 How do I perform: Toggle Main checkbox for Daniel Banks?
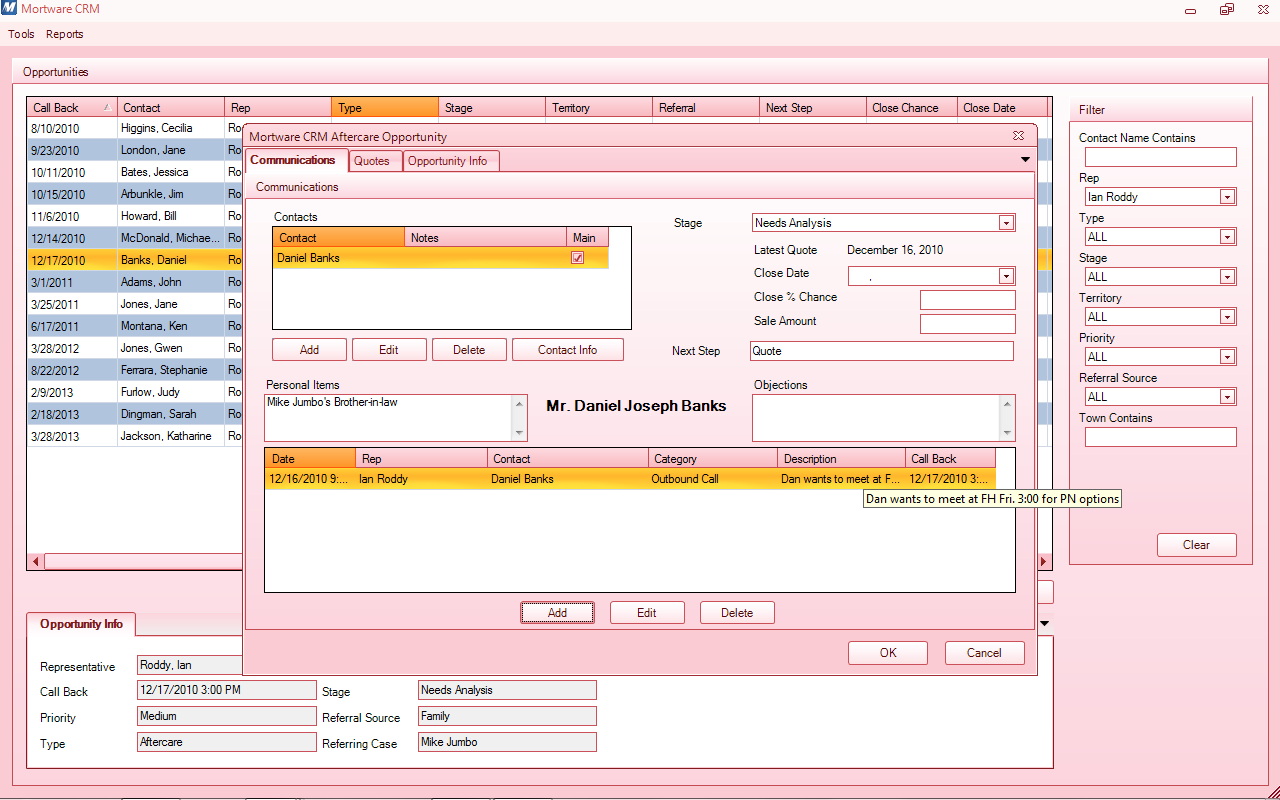click(x=577, y=258)
